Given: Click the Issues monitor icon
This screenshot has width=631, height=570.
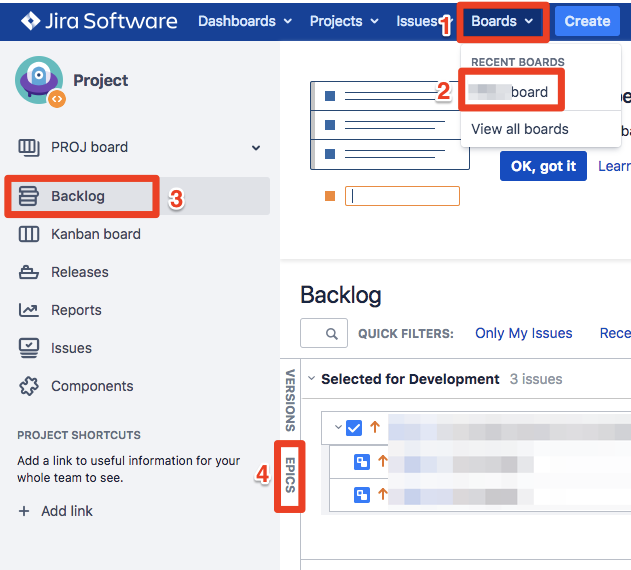Looking at the screenshot, I should click(29, 348).
